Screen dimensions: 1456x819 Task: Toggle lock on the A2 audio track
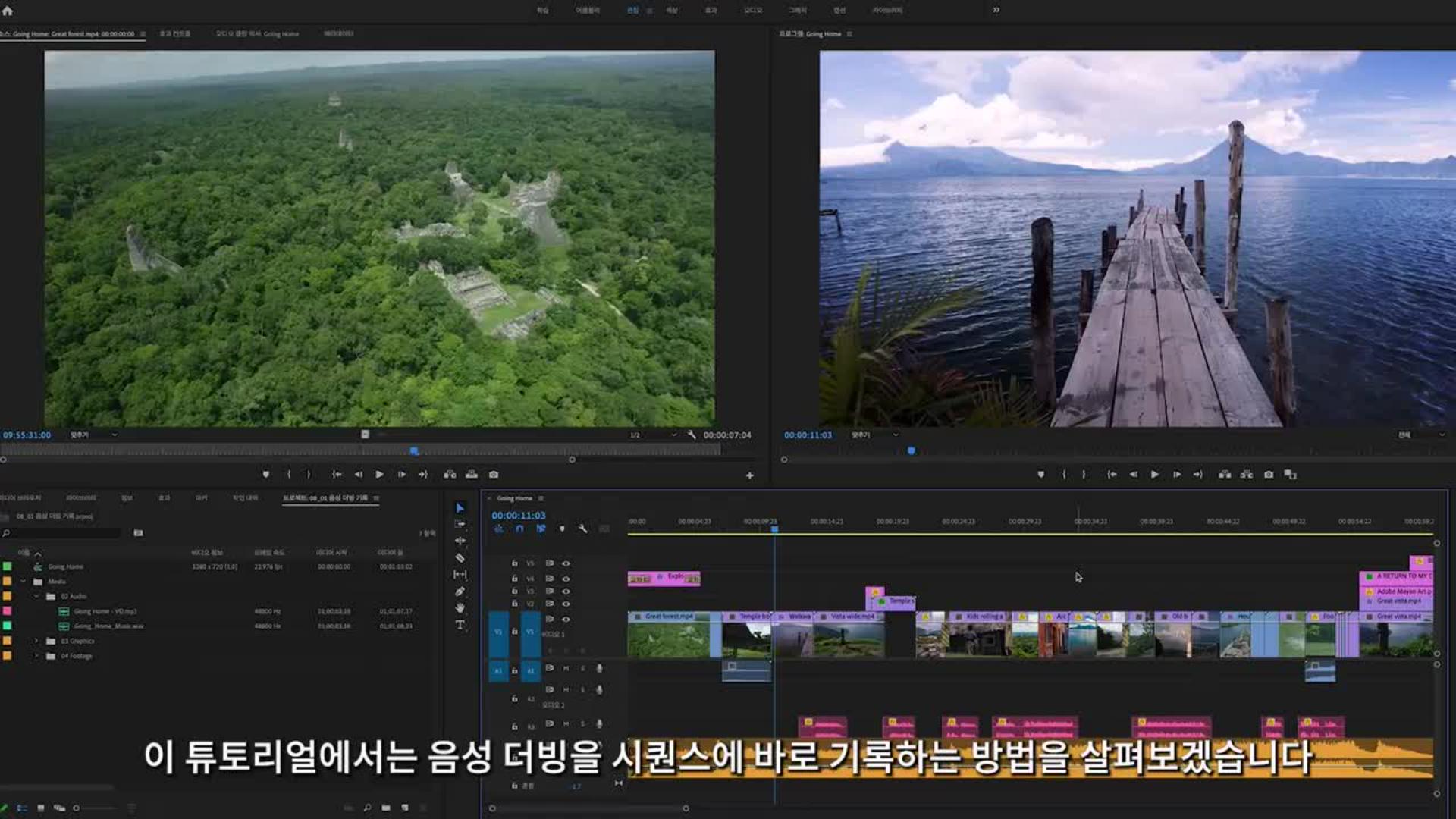click(x=514, y=698)
